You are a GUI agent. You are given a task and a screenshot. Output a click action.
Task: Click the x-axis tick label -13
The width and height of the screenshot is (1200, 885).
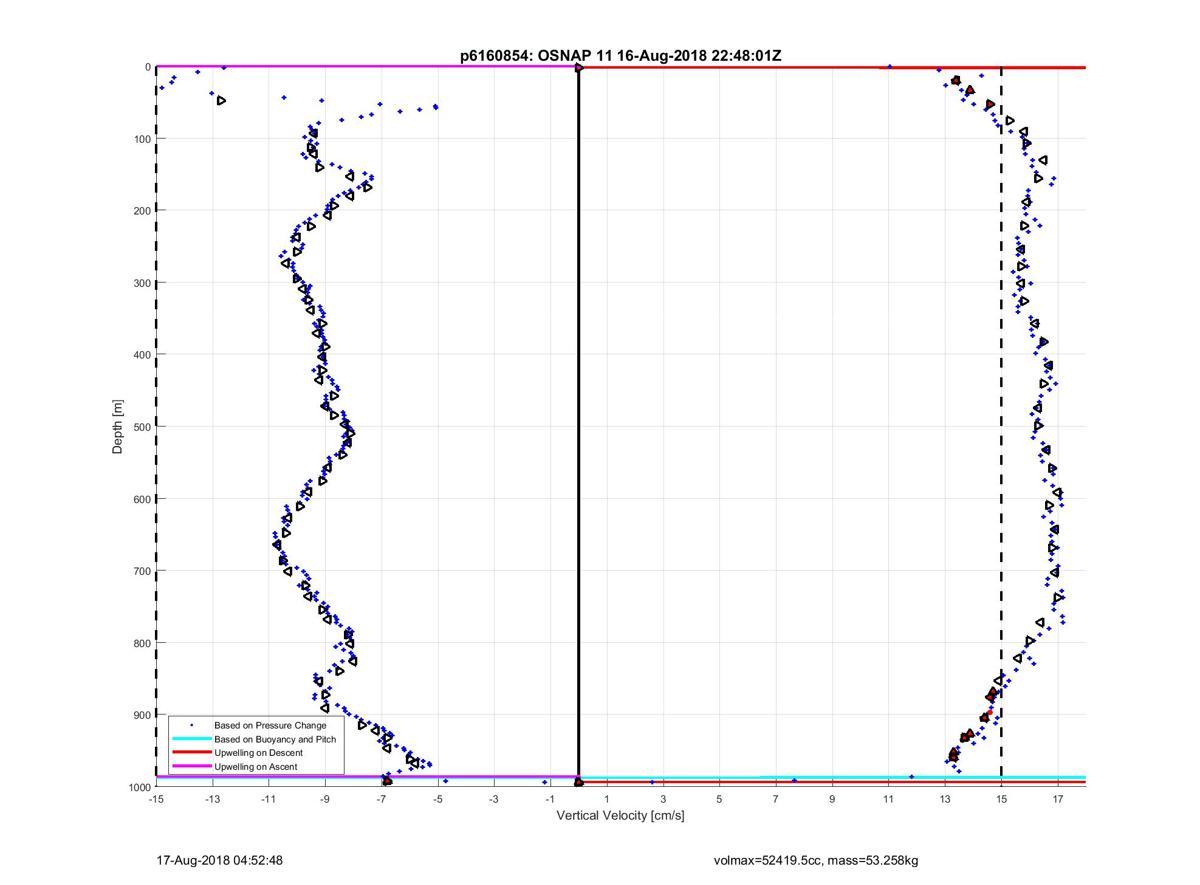[x=212, y=799]
